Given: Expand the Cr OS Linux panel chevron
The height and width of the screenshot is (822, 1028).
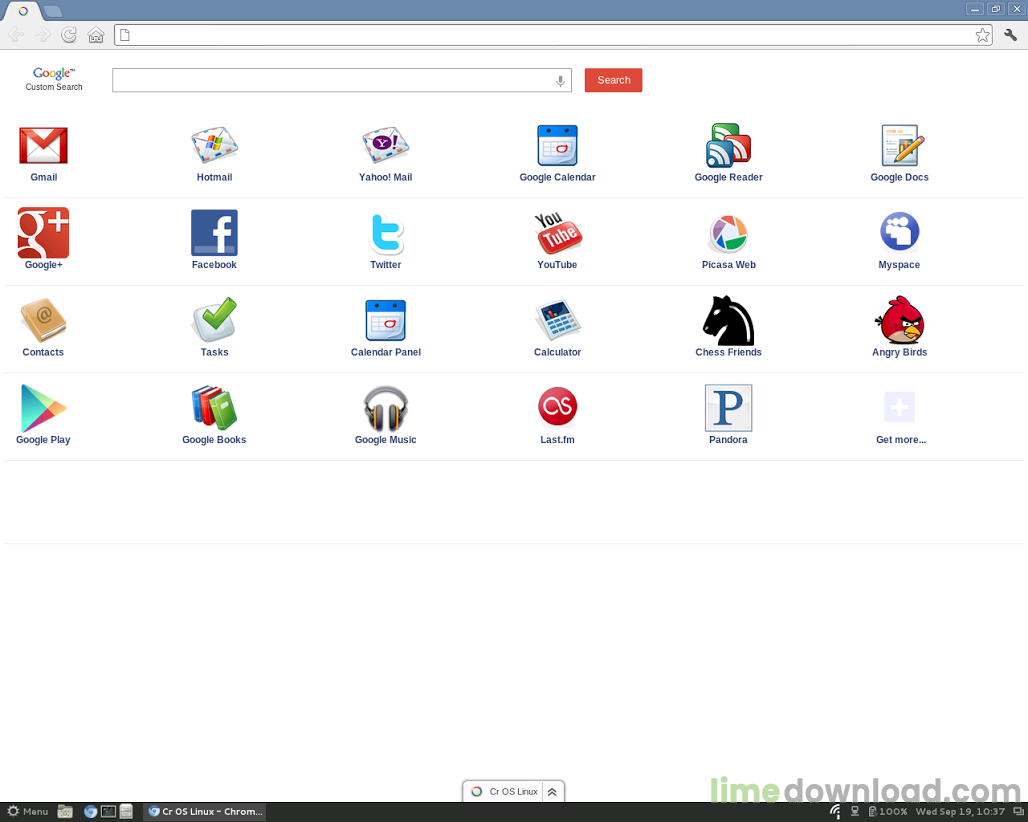Looking at the screenshot, I should tap(552, 792).
